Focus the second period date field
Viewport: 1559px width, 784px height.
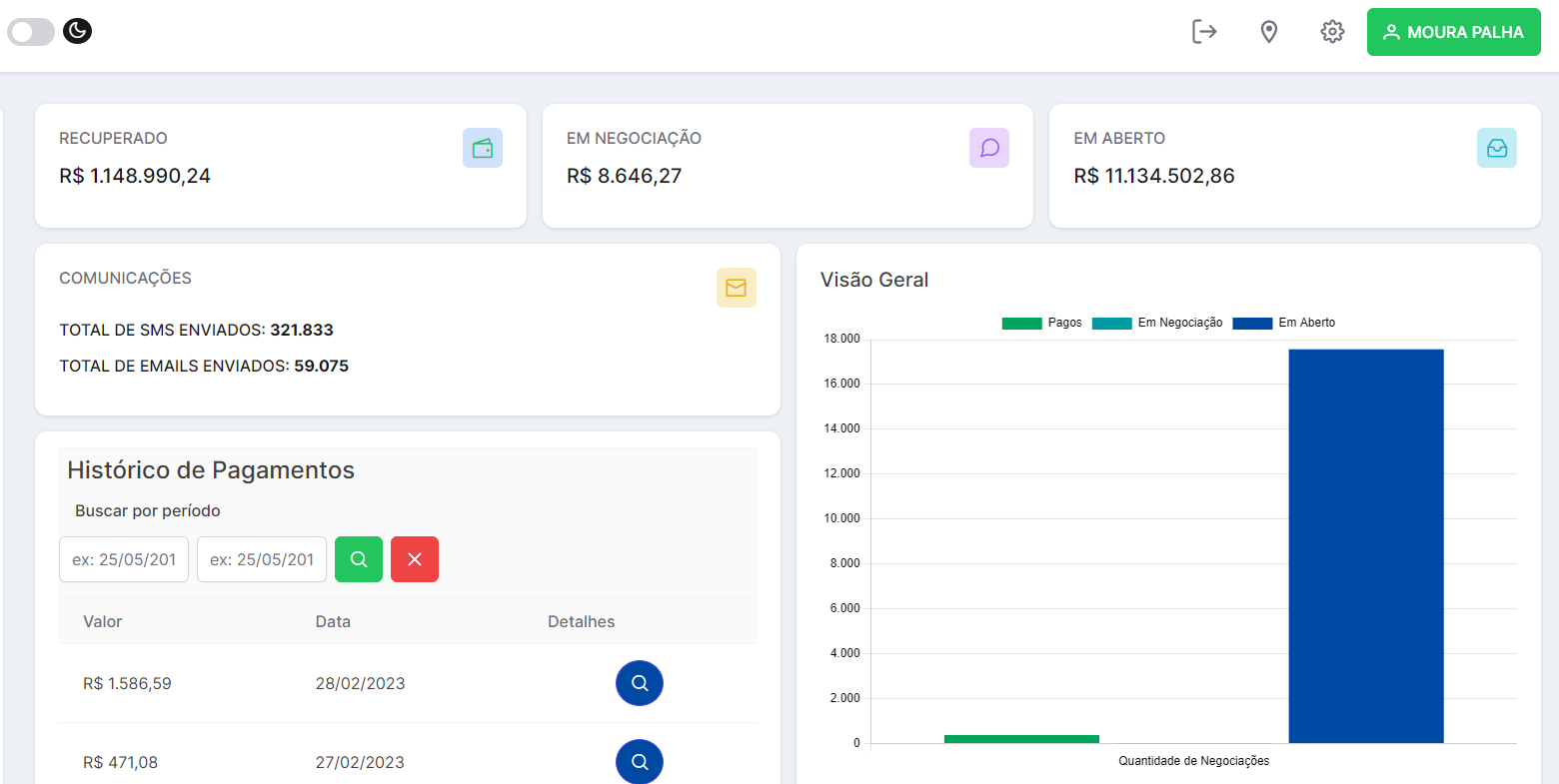point(262,559)
